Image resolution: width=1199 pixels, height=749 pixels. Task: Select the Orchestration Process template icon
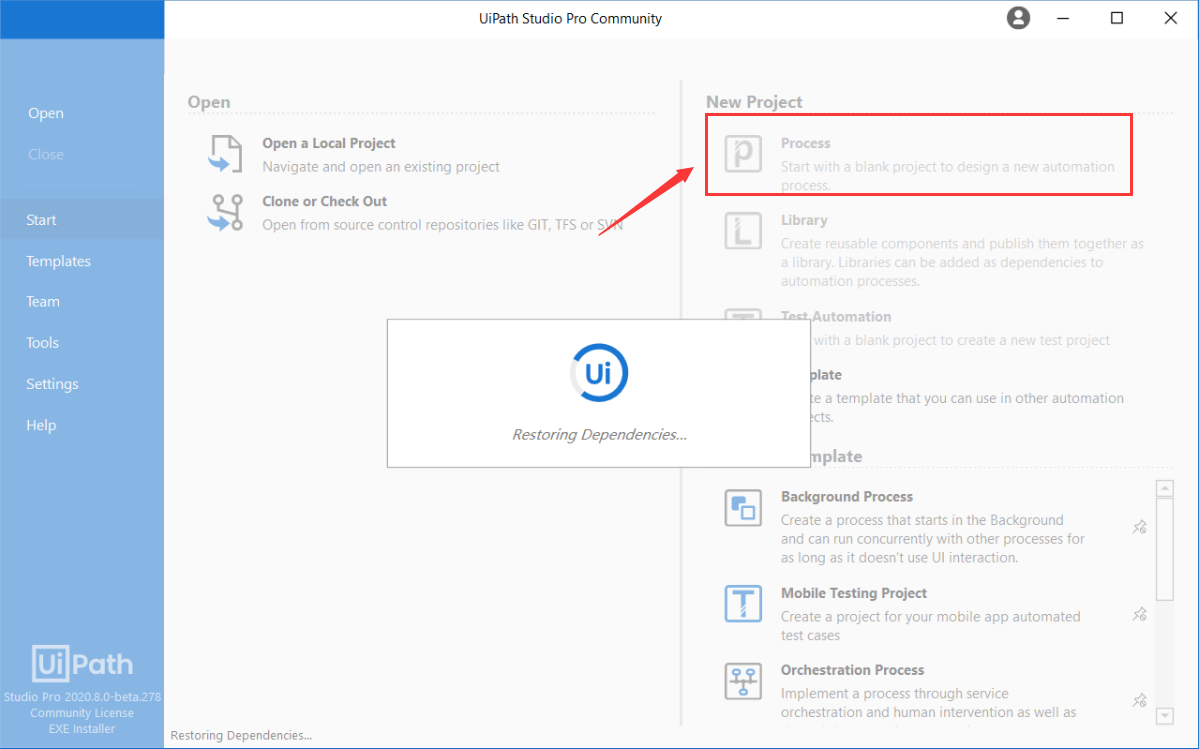(x=743, y=681)
